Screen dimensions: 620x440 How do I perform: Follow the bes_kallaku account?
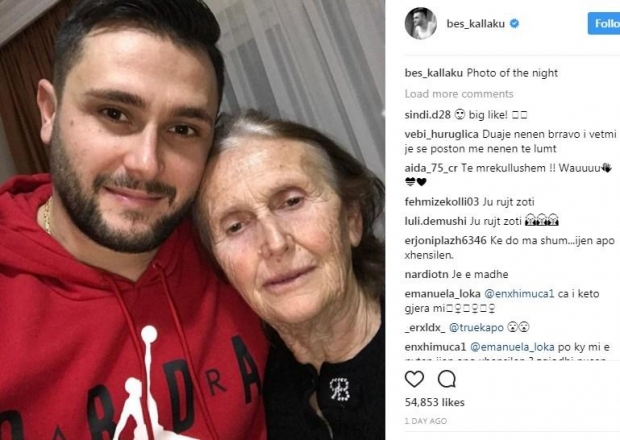[604, 23]
